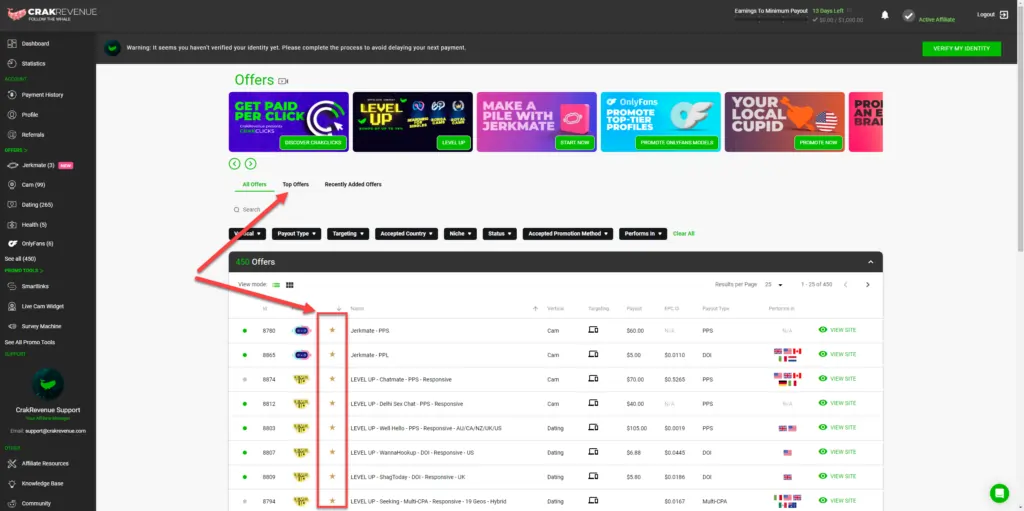This screenshot has width=1024, height=511.
Task: Switch to the Top Offers tab
Action: point(295,184)
